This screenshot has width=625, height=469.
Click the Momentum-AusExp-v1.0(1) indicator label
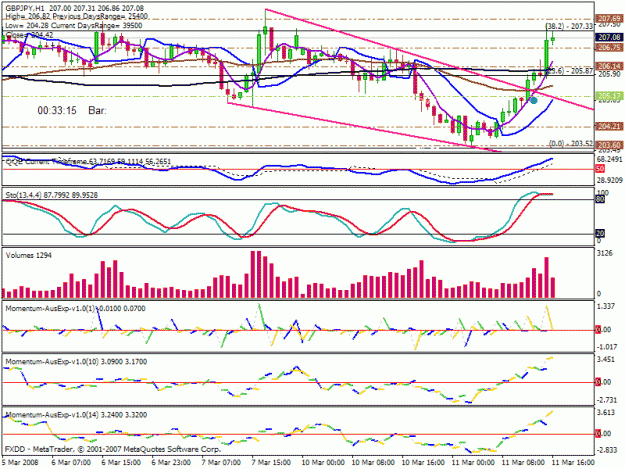pyautogui.click(x=76, y=308)
